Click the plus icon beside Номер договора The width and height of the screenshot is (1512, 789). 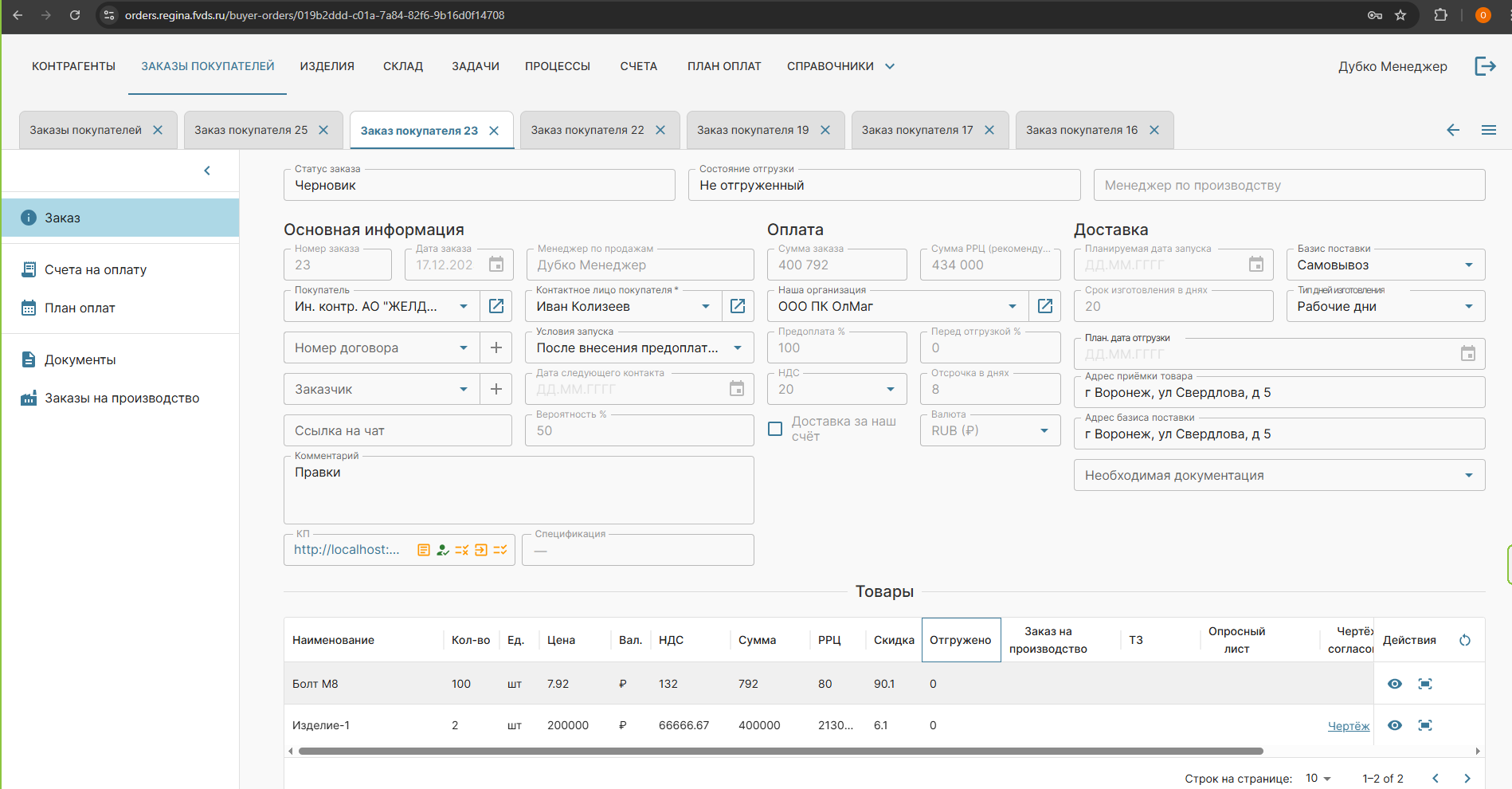[496, 347]
